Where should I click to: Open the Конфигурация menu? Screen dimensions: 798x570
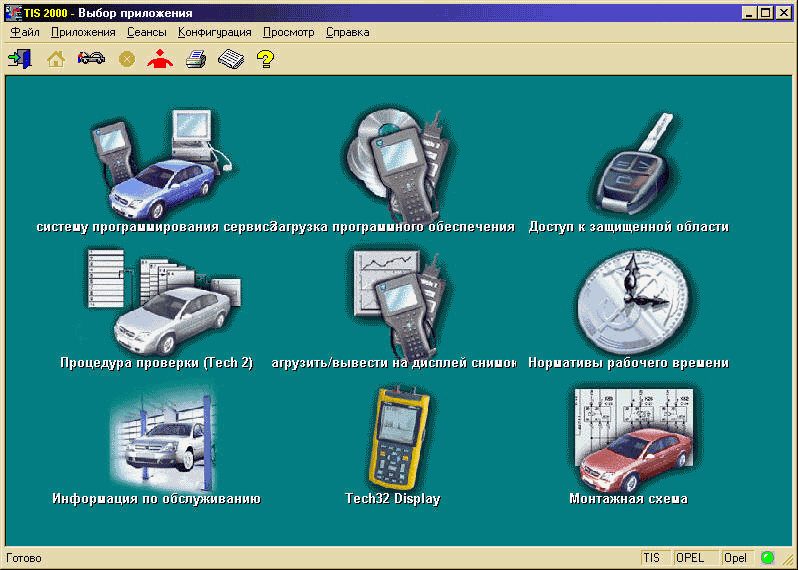click(x=215, y=32)
